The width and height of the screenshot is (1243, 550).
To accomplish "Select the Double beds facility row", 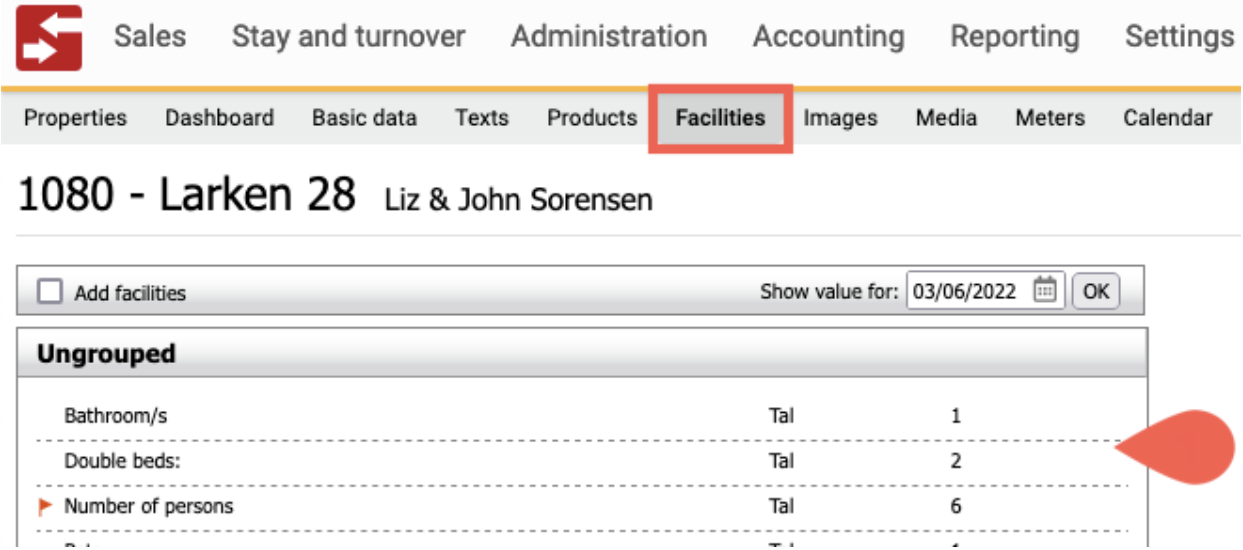I will coord(582,461).
